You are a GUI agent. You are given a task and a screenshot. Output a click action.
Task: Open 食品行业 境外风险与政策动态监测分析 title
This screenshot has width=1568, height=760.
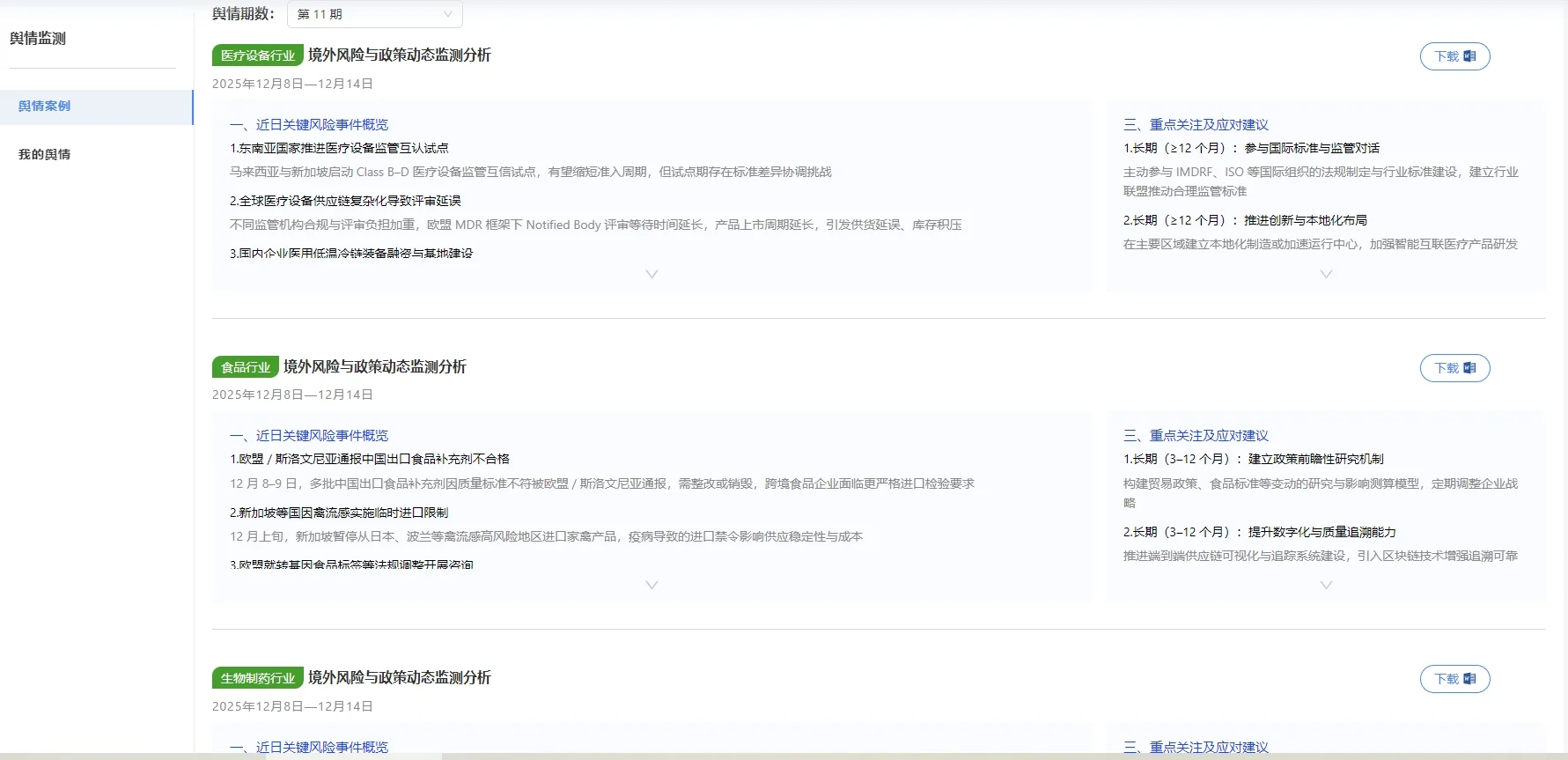click(x=375, y=367)
